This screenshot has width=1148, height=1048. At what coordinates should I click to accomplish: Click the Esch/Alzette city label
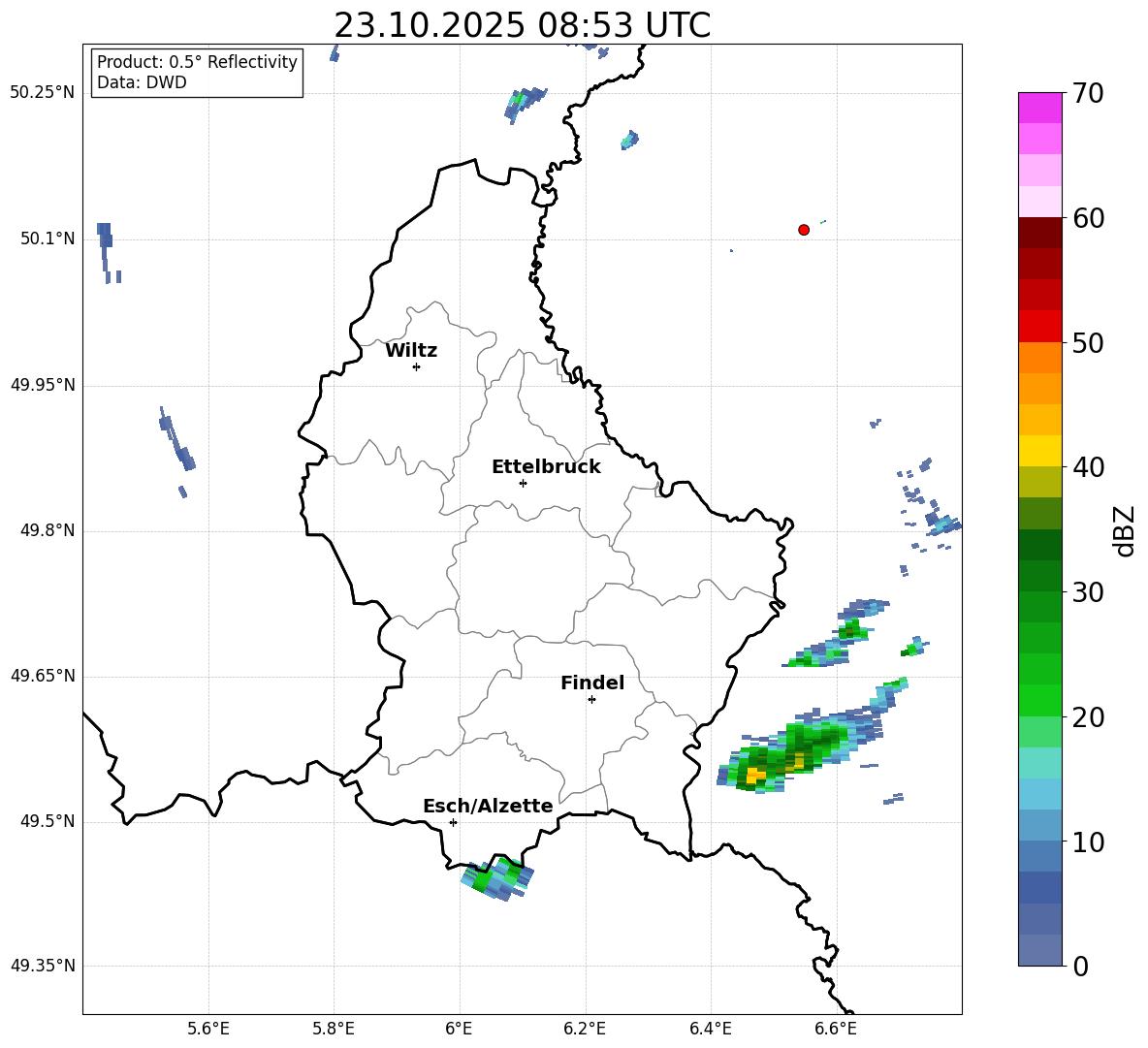coord(488,806)
